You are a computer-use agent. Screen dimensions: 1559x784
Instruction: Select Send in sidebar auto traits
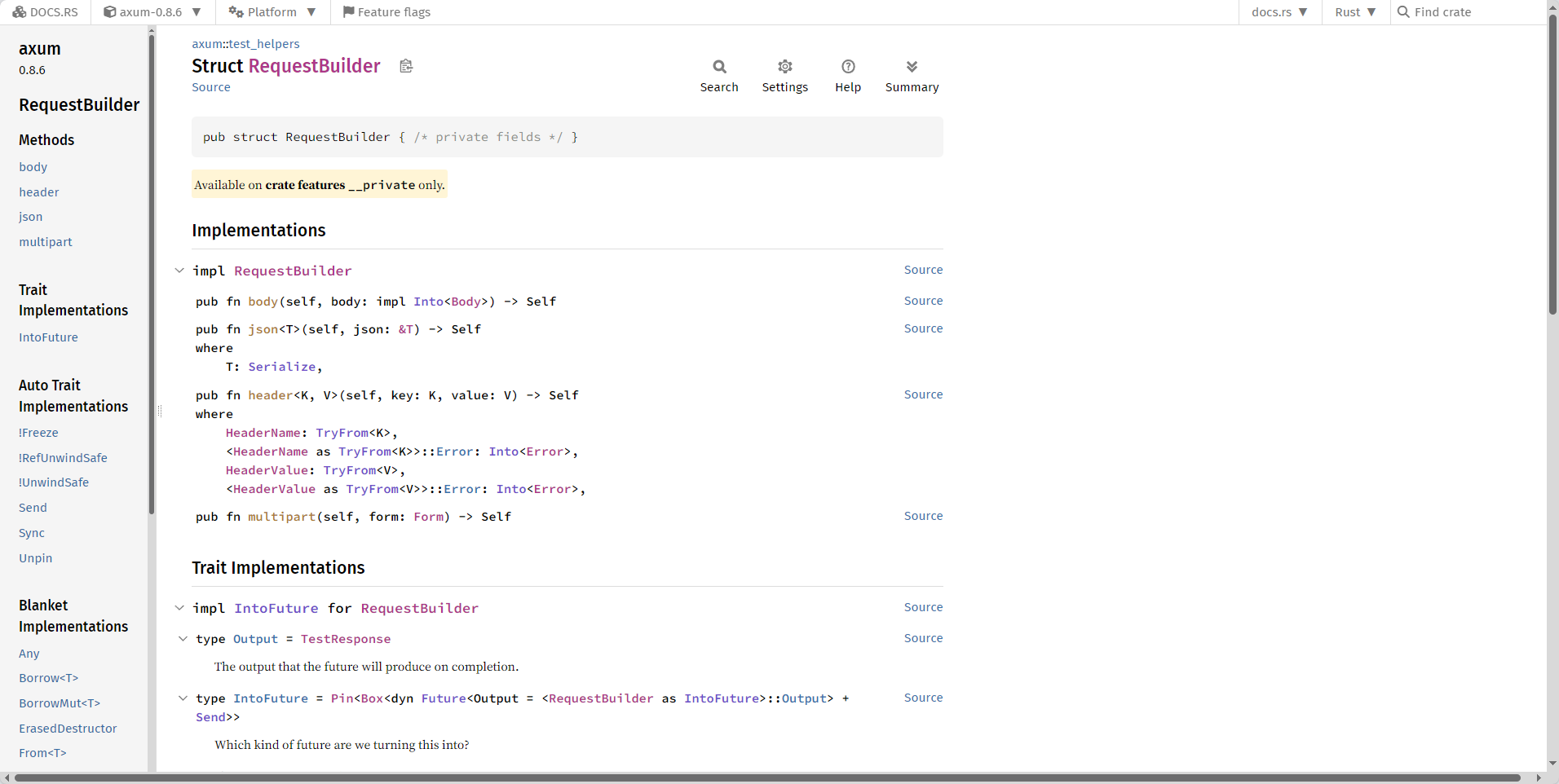coord(33,508)
